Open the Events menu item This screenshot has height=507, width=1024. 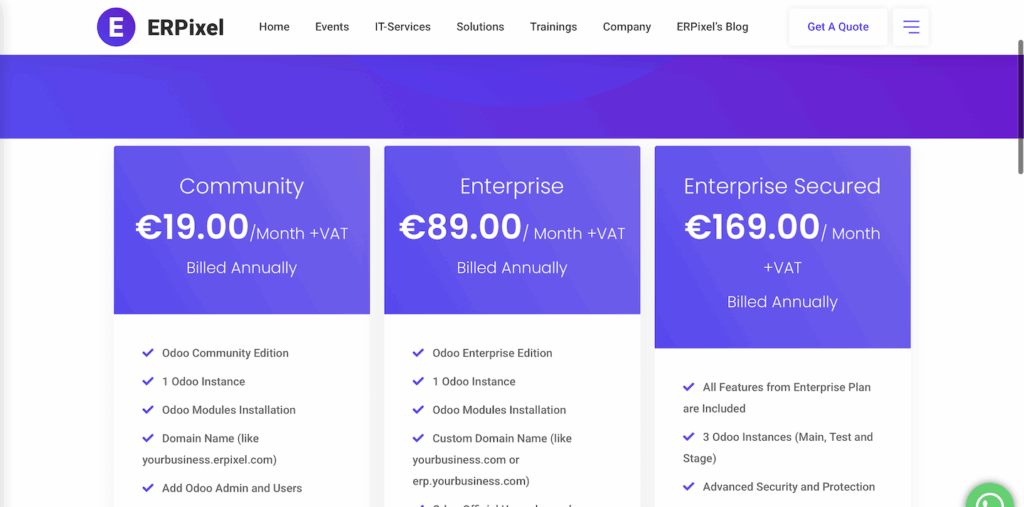pos(332,27)
